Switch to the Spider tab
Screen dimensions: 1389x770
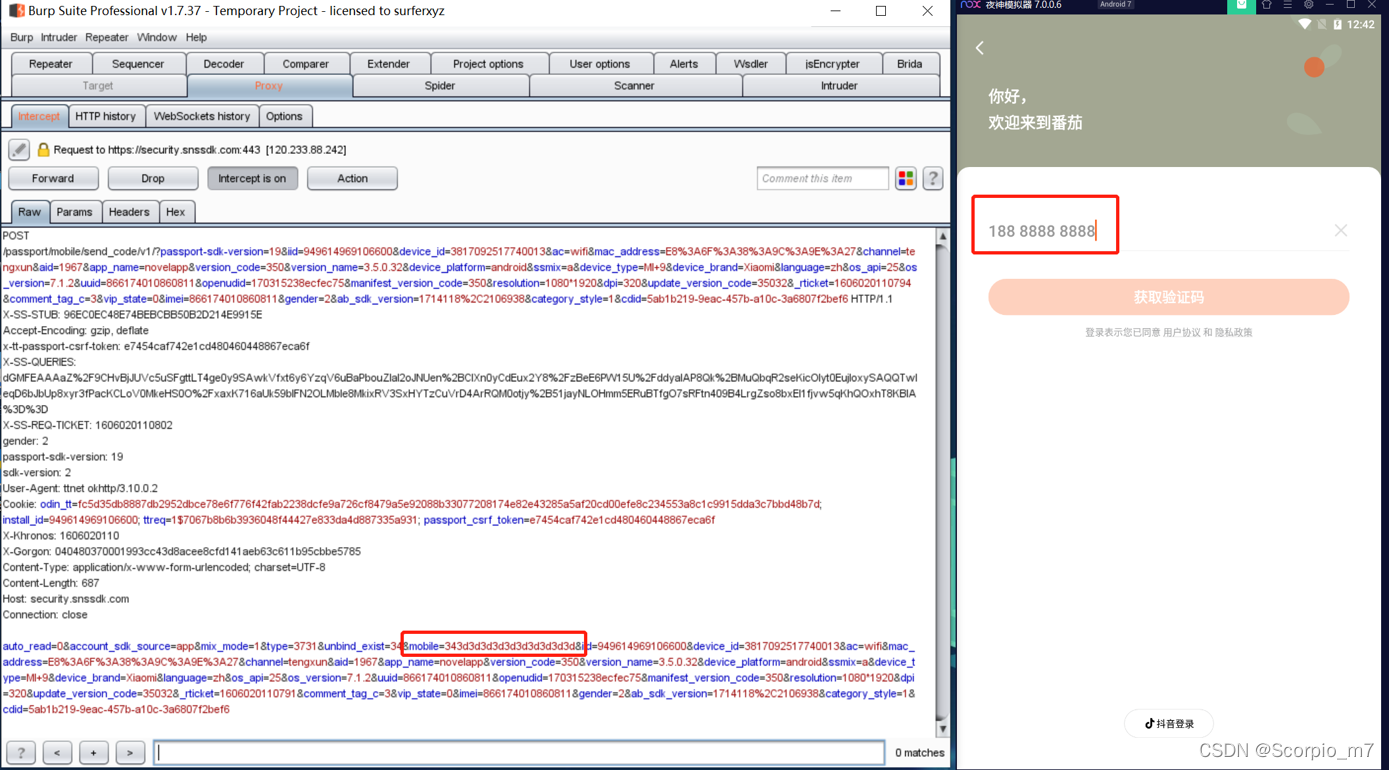click(x=440, y=86)
